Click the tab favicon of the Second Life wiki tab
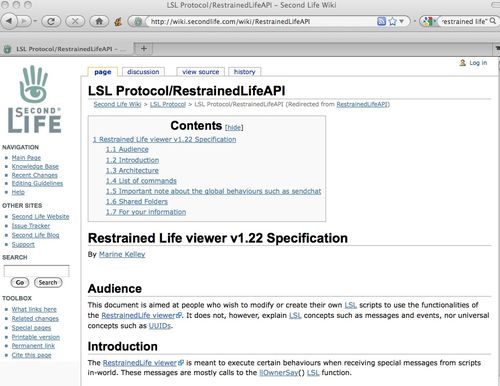Screen dimensions: 500x386 (x=7, y=49)
